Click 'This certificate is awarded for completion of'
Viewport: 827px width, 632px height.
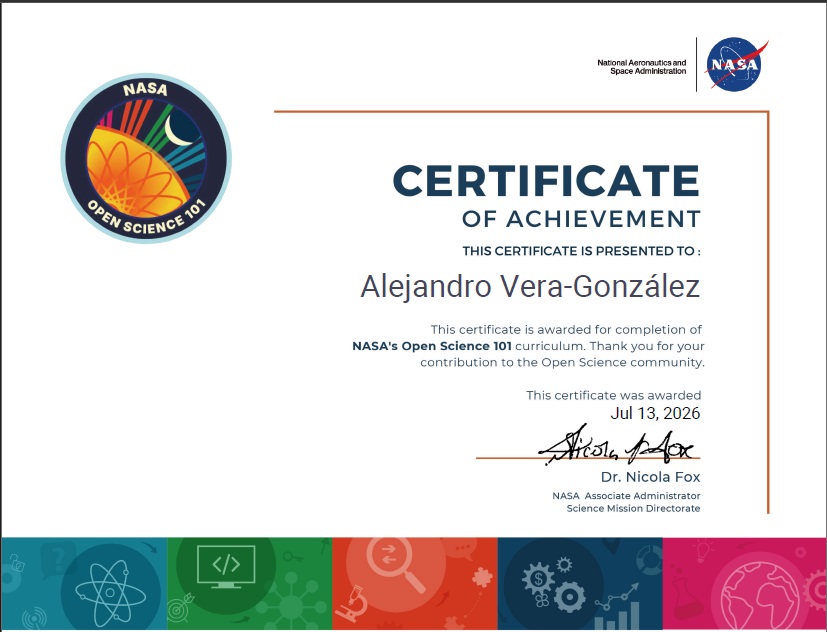click(566, 330)
